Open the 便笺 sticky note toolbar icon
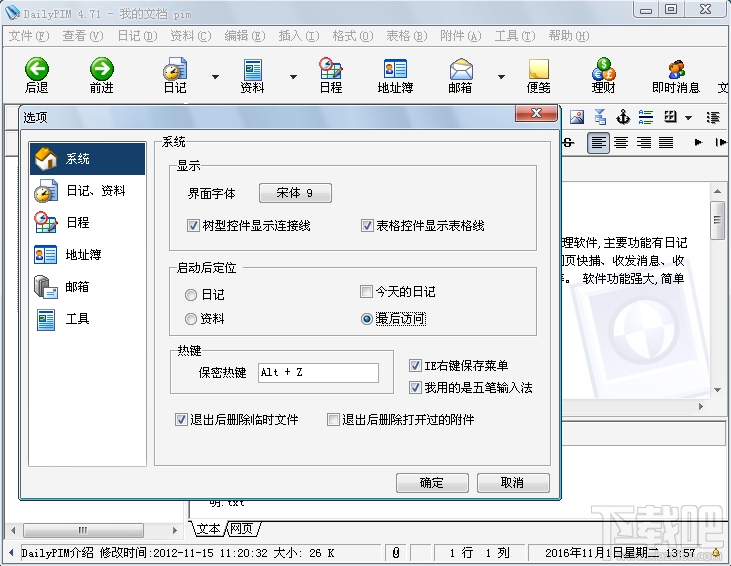Image resolution: width=731 pixels, height=566 pixels. (538, 69)
